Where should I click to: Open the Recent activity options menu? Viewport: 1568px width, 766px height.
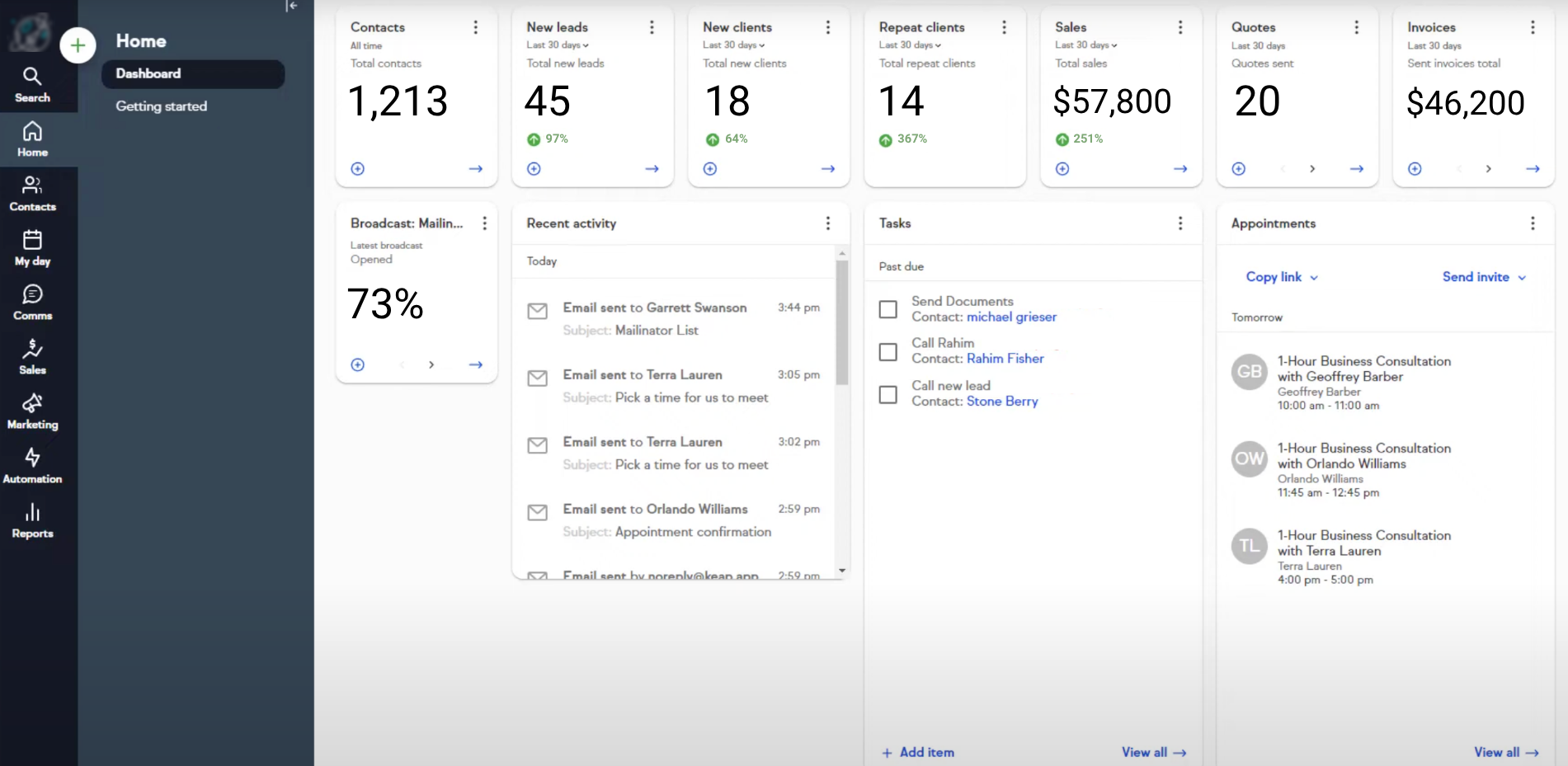pos(828,223)
